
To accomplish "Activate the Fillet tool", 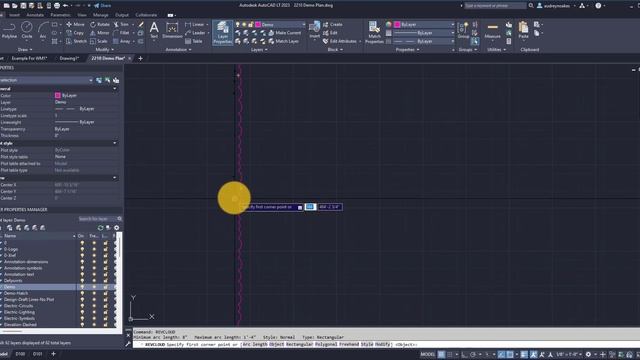I will 121,33.
